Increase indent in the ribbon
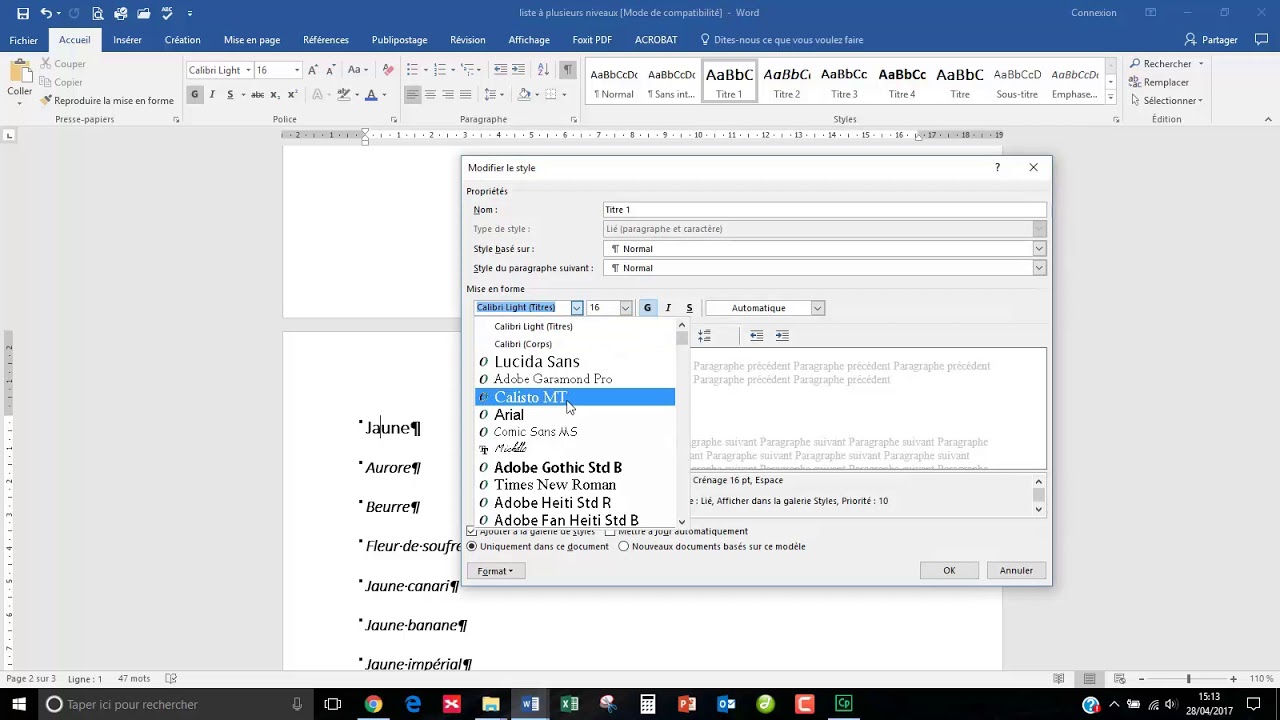 click(x=518, y=70)
